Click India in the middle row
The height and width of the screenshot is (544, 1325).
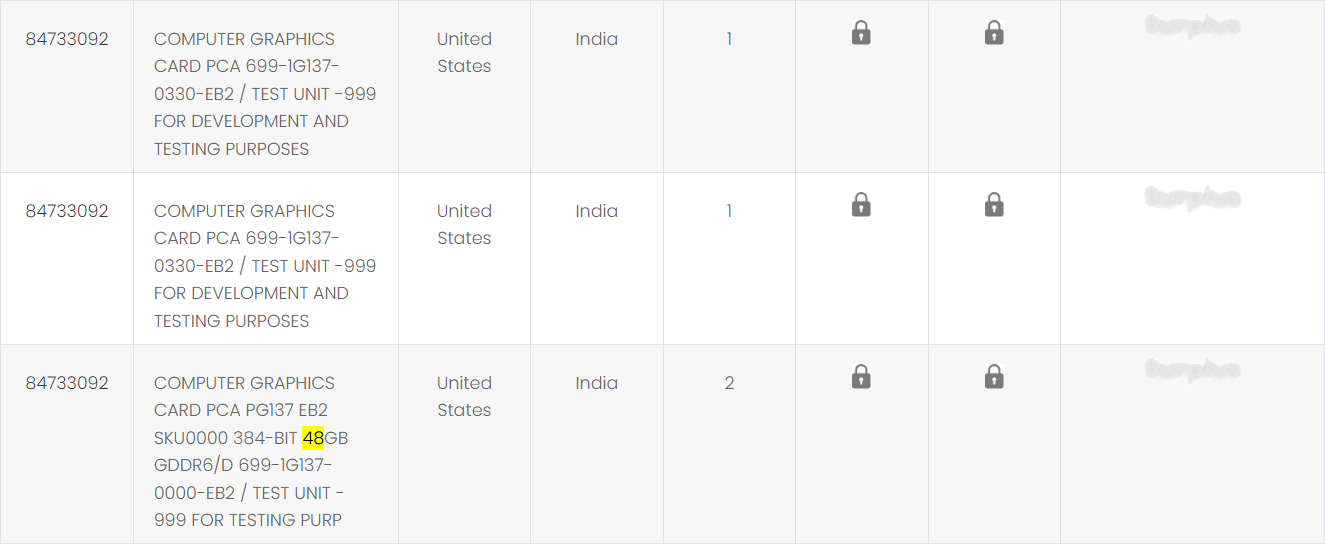597,211
